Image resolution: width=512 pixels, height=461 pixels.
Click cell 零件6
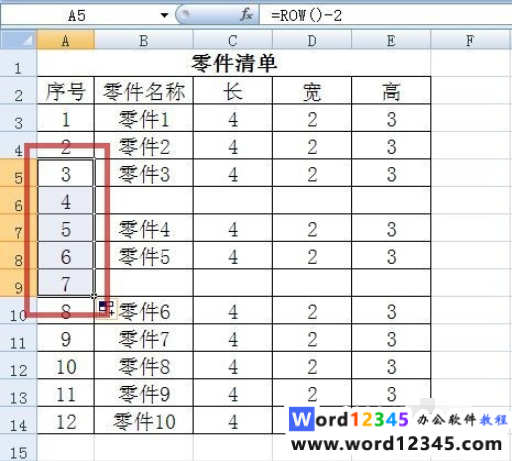coord(144,310)
